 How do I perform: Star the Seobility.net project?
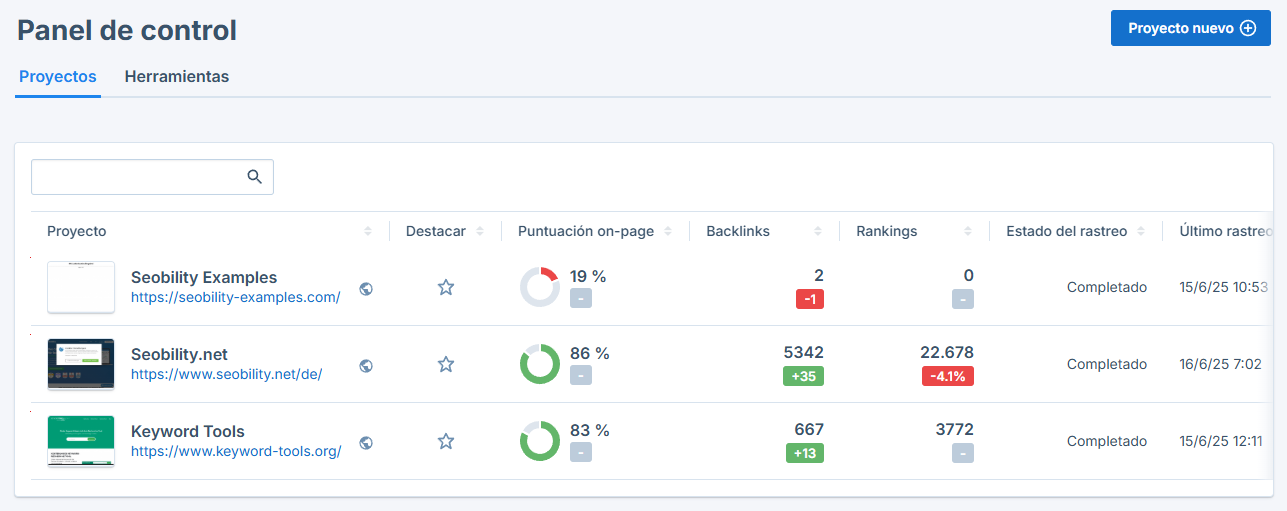coord(446,364)
